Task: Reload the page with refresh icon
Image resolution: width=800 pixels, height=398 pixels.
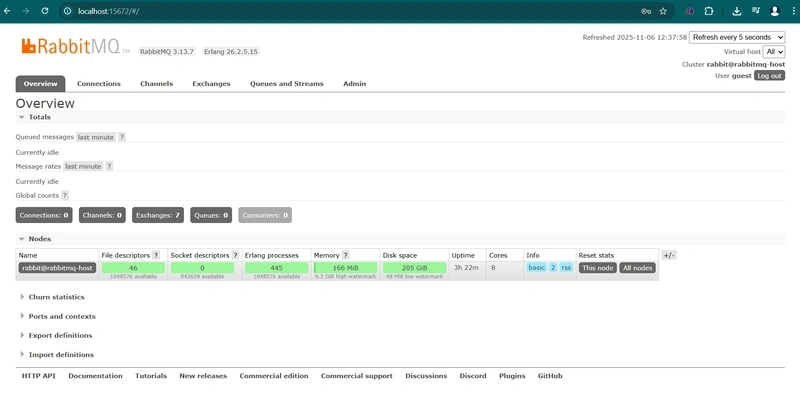Action: click(x=45, y=11)
